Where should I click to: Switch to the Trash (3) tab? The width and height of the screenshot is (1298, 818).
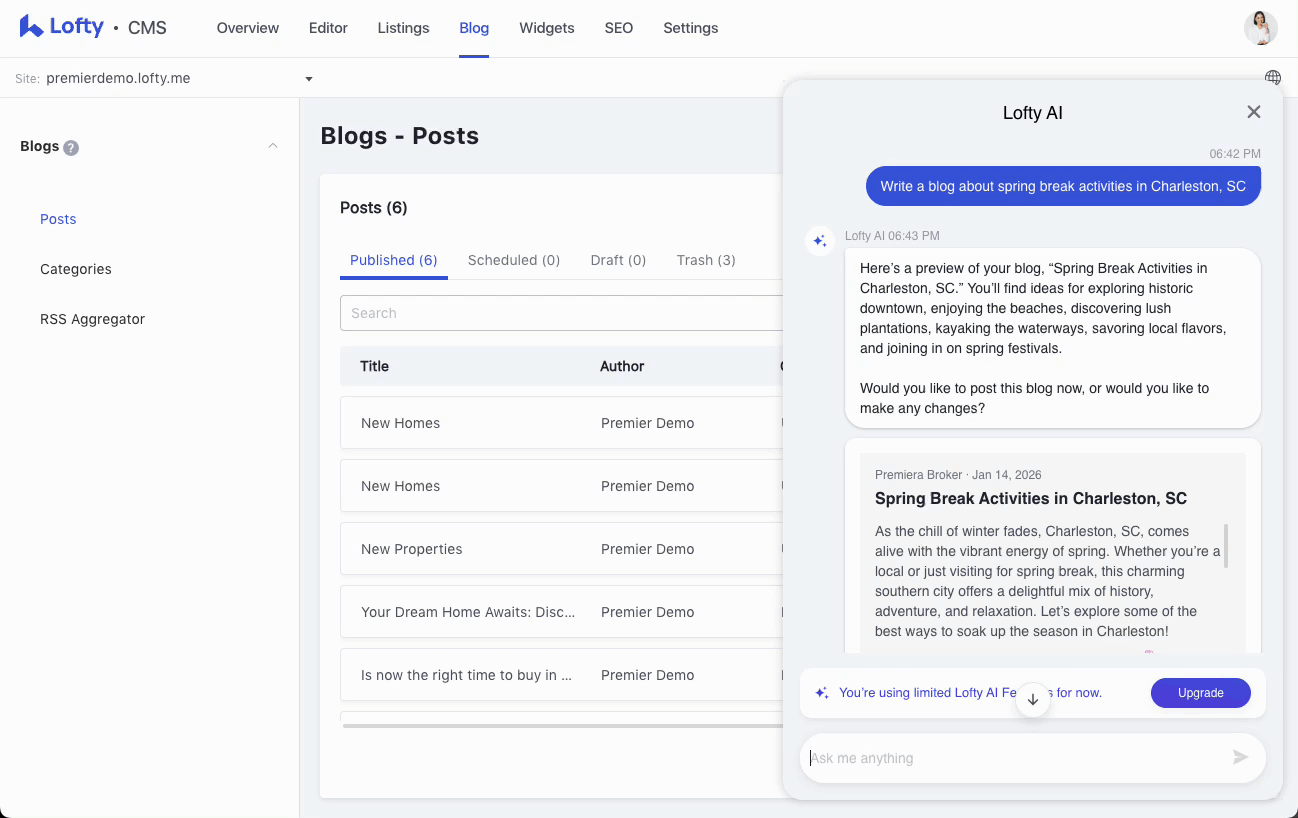coord(705,260)
